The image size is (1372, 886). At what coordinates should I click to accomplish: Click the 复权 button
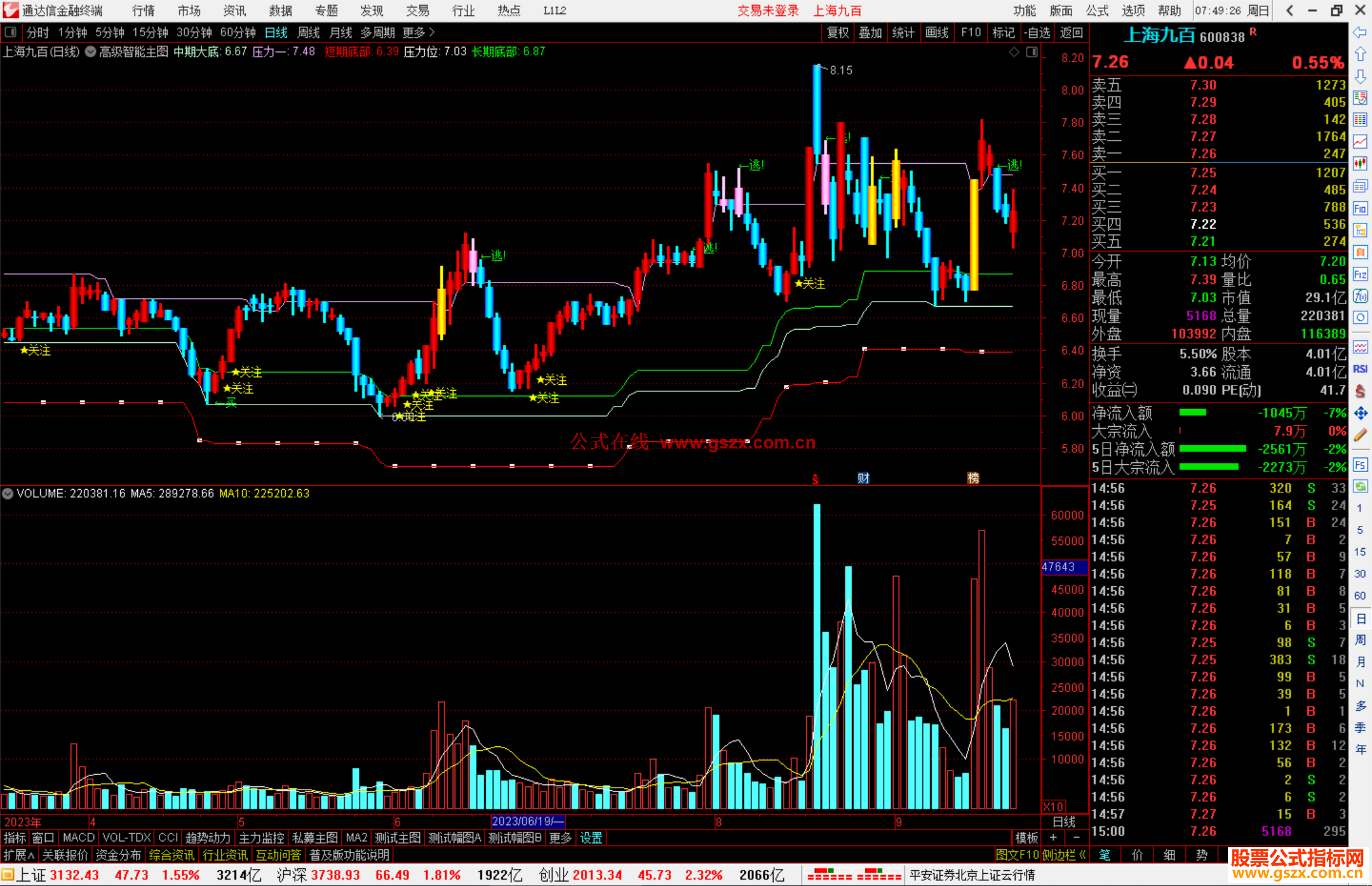(x=837, y=32)
